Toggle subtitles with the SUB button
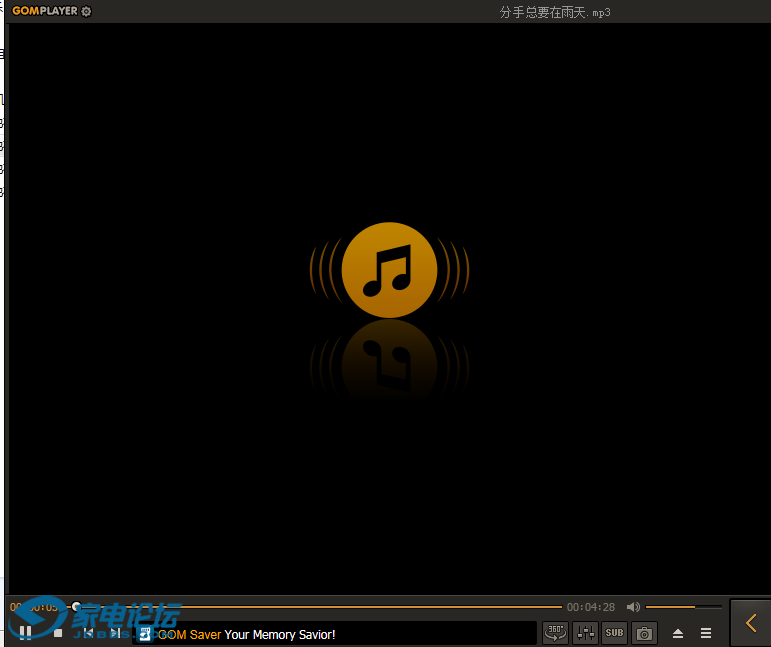Screen dimensions: 771x647 tap(614, 632)
